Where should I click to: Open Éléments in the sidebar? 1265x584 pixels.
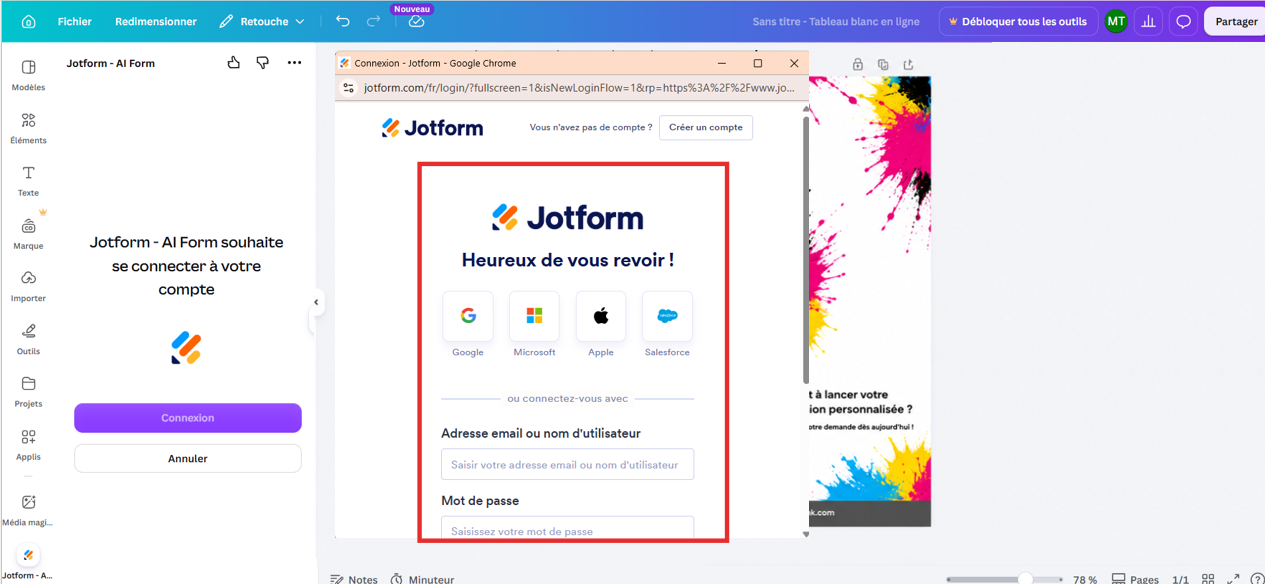tap(28, 128)
